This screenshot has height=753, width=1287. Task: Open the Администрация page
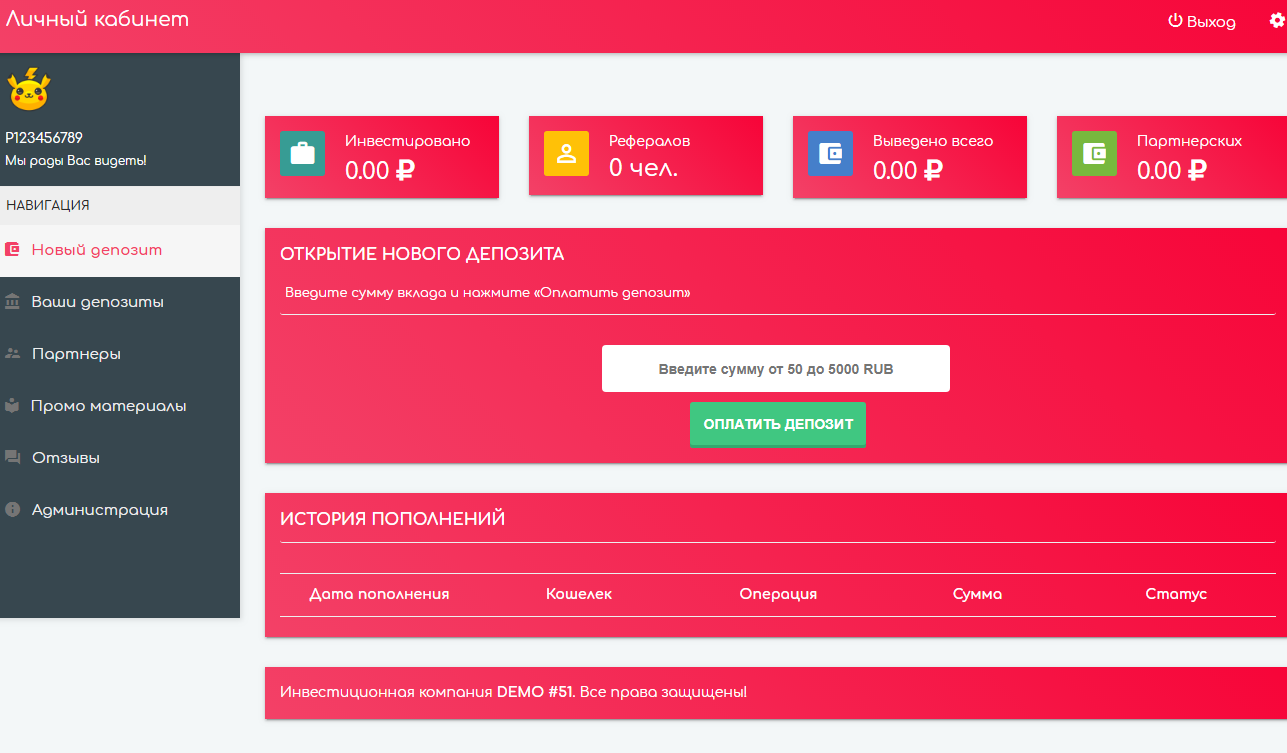click(x=120, y=510)
